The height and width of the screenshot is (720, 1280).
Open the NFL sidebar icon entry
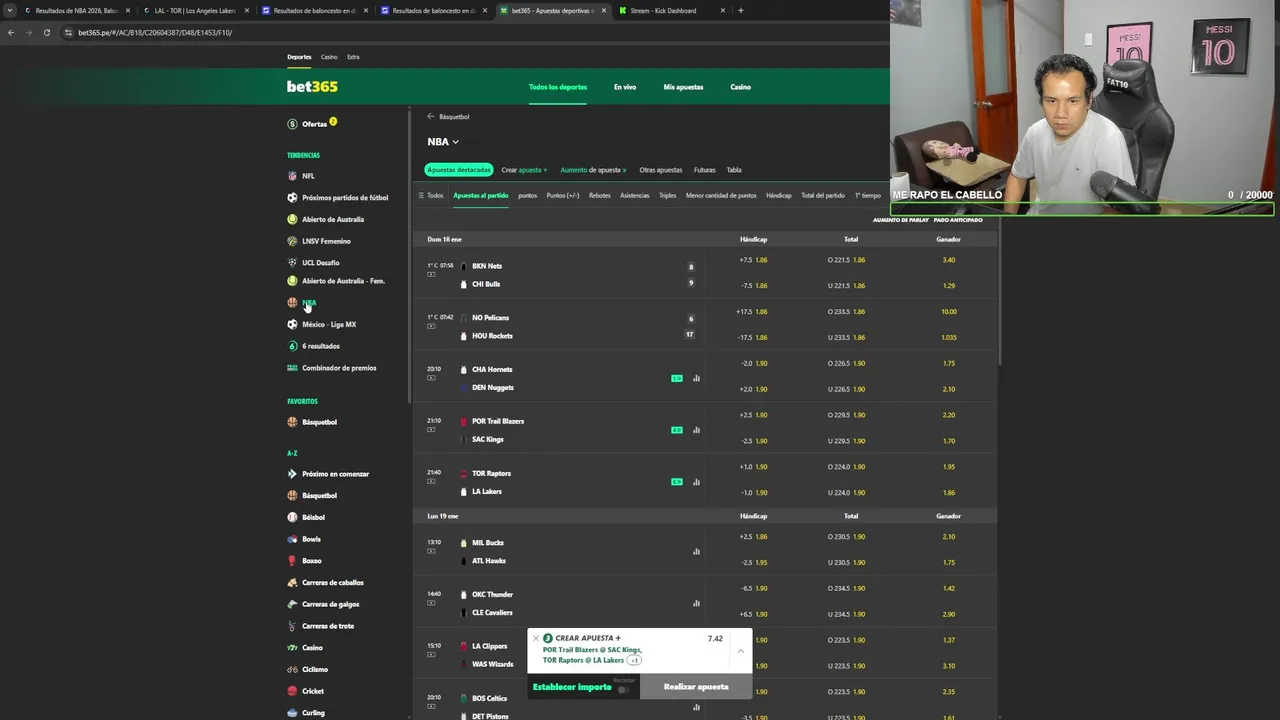click(292, 176)
